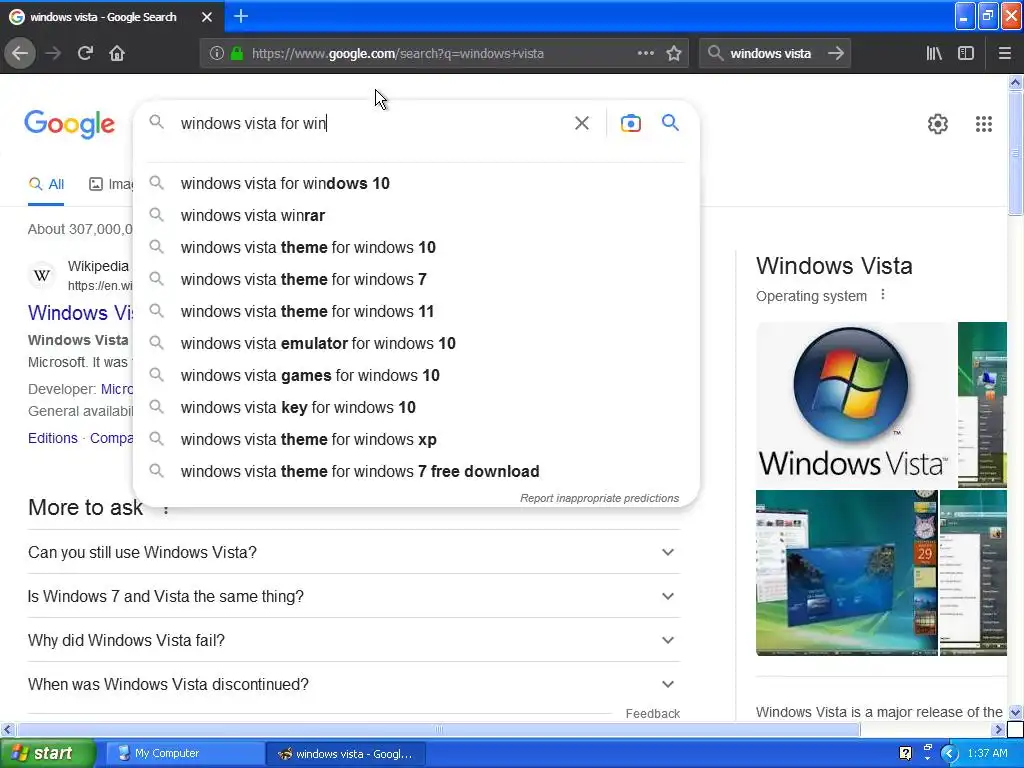
Task: Pick suggestion windows vista theme for windows 11
Action: (x=416, y=312)
